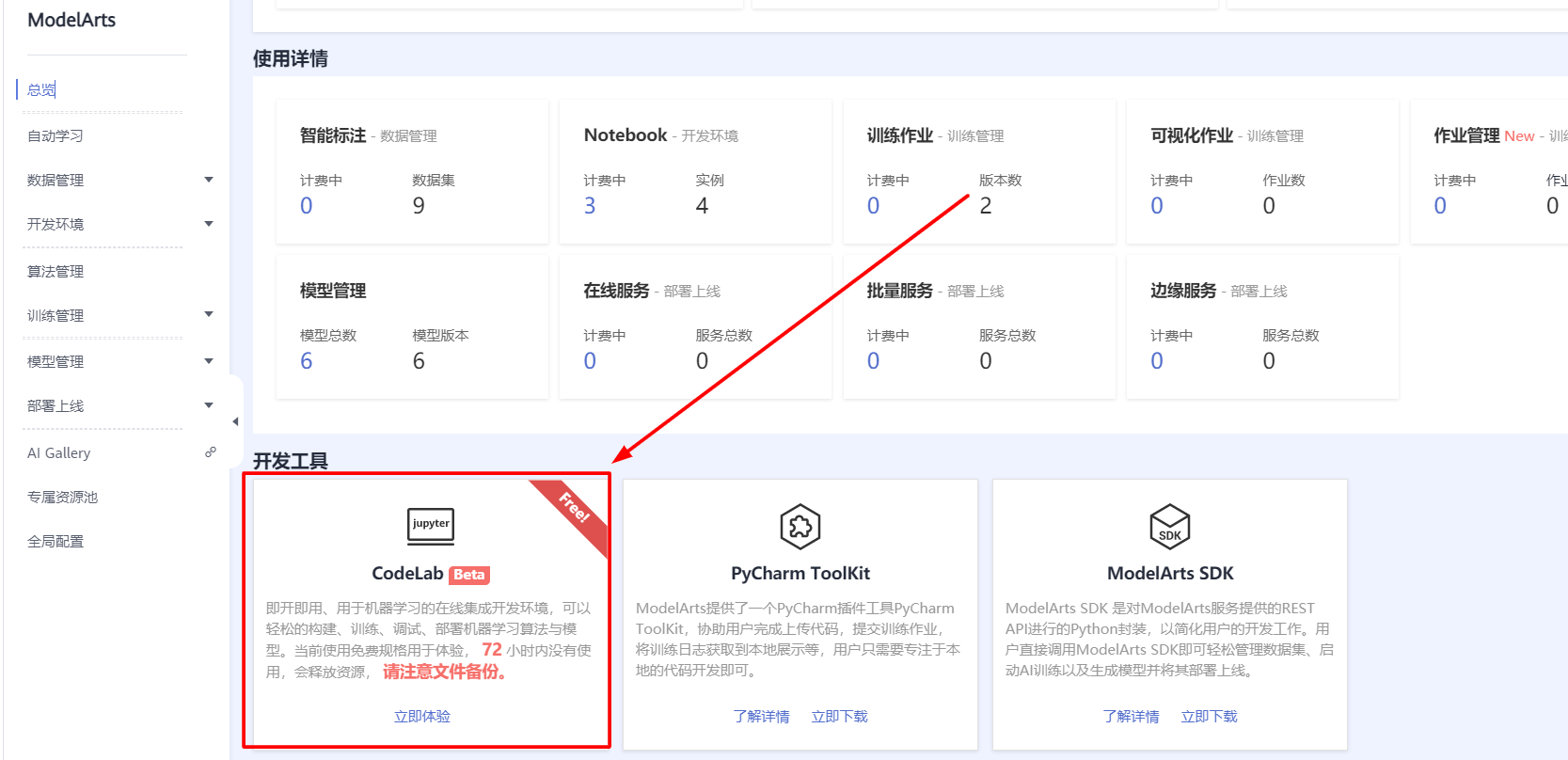
Task: Click the 模型管理 total count 6
Action: [307, 361]
